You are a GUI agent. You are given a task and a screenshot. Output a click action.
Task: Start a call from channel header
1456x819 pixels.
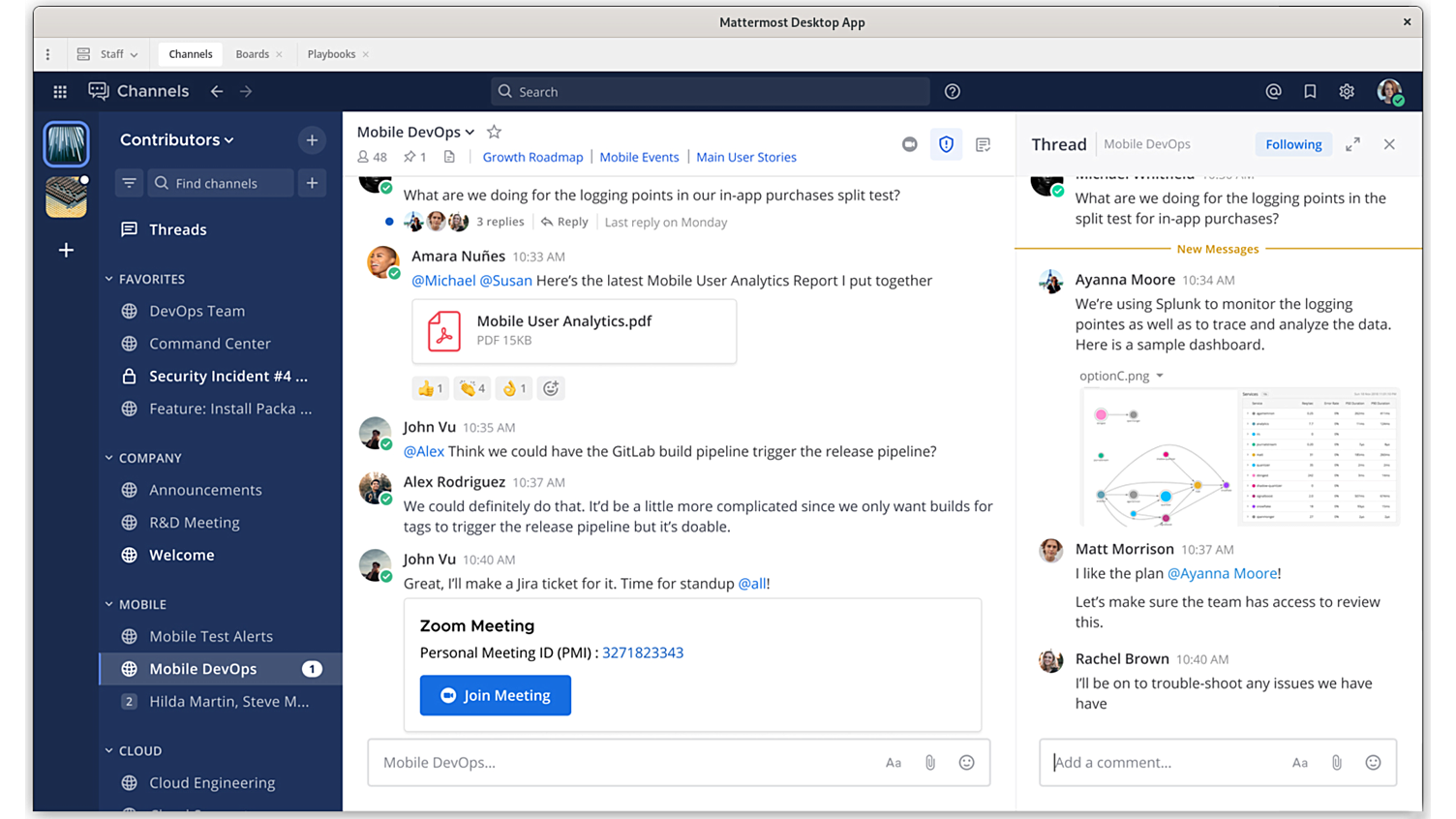tap(909, 144)
